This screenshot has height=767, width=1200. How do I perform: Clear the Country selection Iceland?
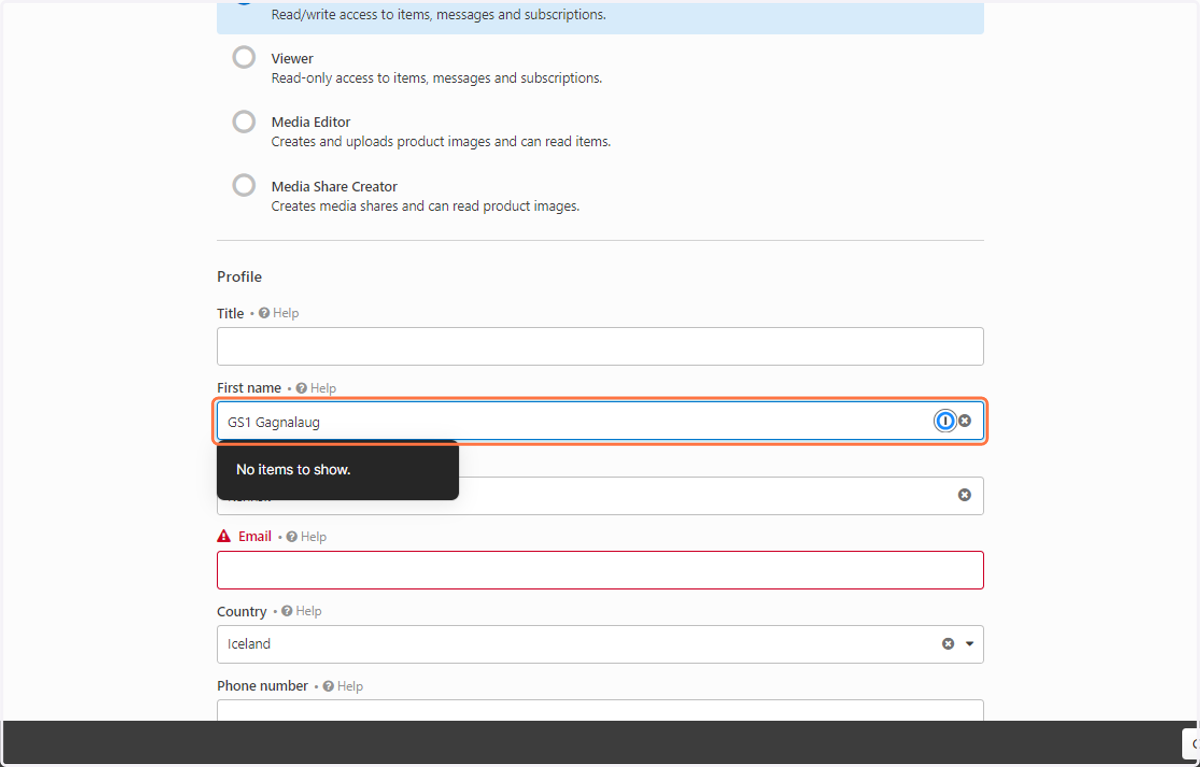948,644
